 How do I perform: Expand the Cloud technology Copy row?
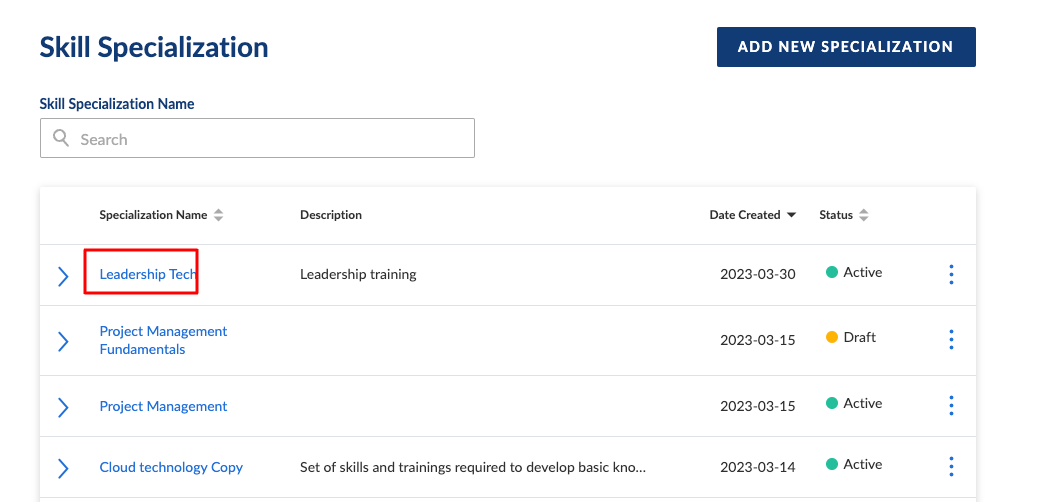point(63,468)
